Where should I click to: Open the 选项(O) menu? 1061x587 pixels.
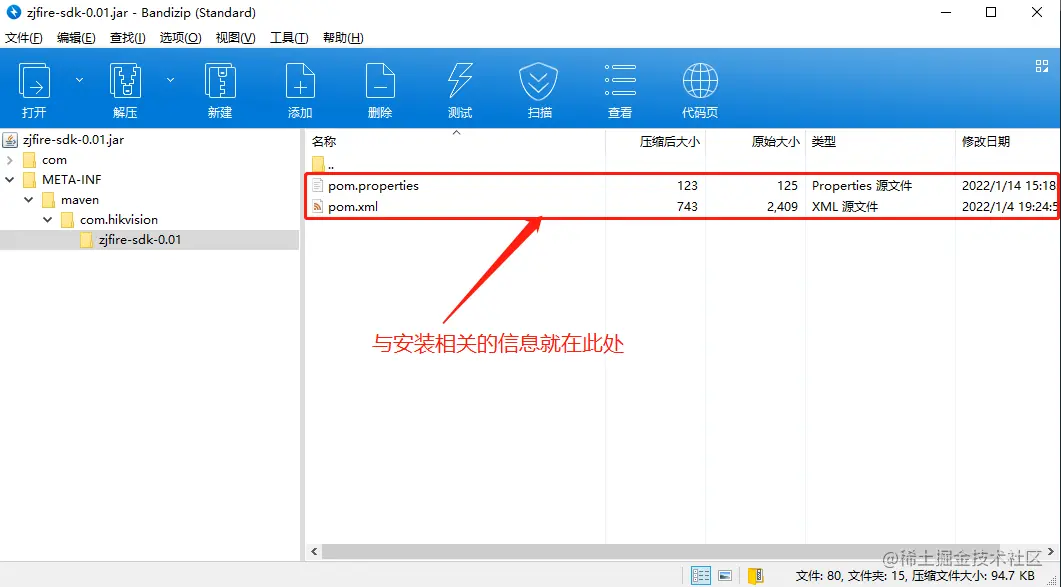click(181, 38)
